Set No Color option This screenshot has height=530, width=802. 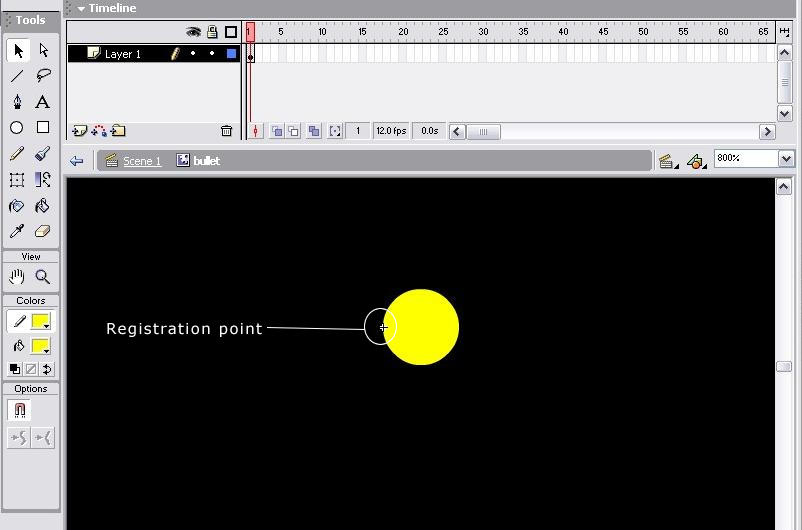pyautogui.click(x=31, y=369)
